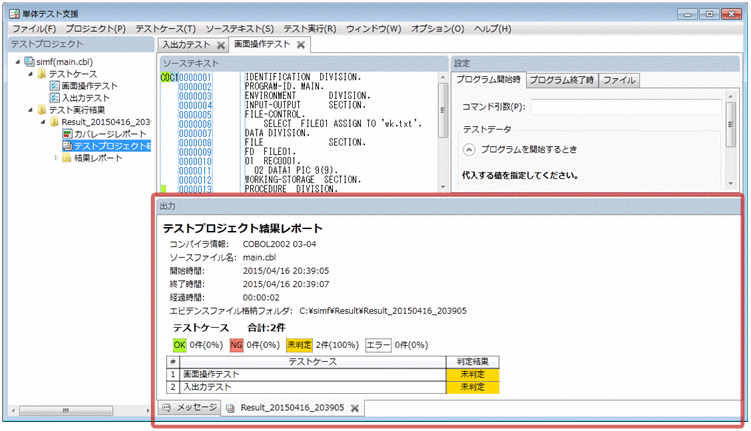Select the 入出力テスト tree item

click(x=86, y=98)
